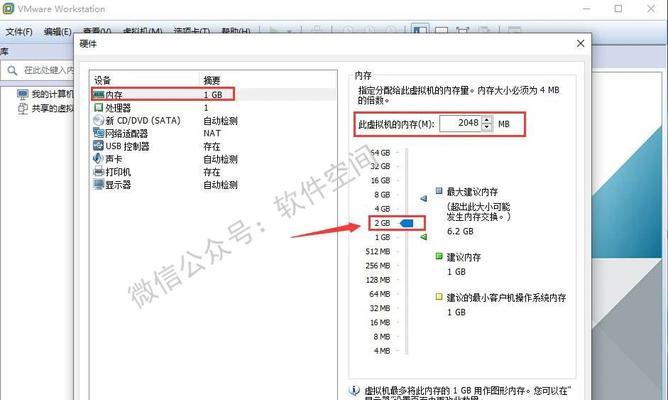Click the NAT summary for 网络适配器
Image resolution: width=668 pixels, height=400 pixels.
coord(212,133)
